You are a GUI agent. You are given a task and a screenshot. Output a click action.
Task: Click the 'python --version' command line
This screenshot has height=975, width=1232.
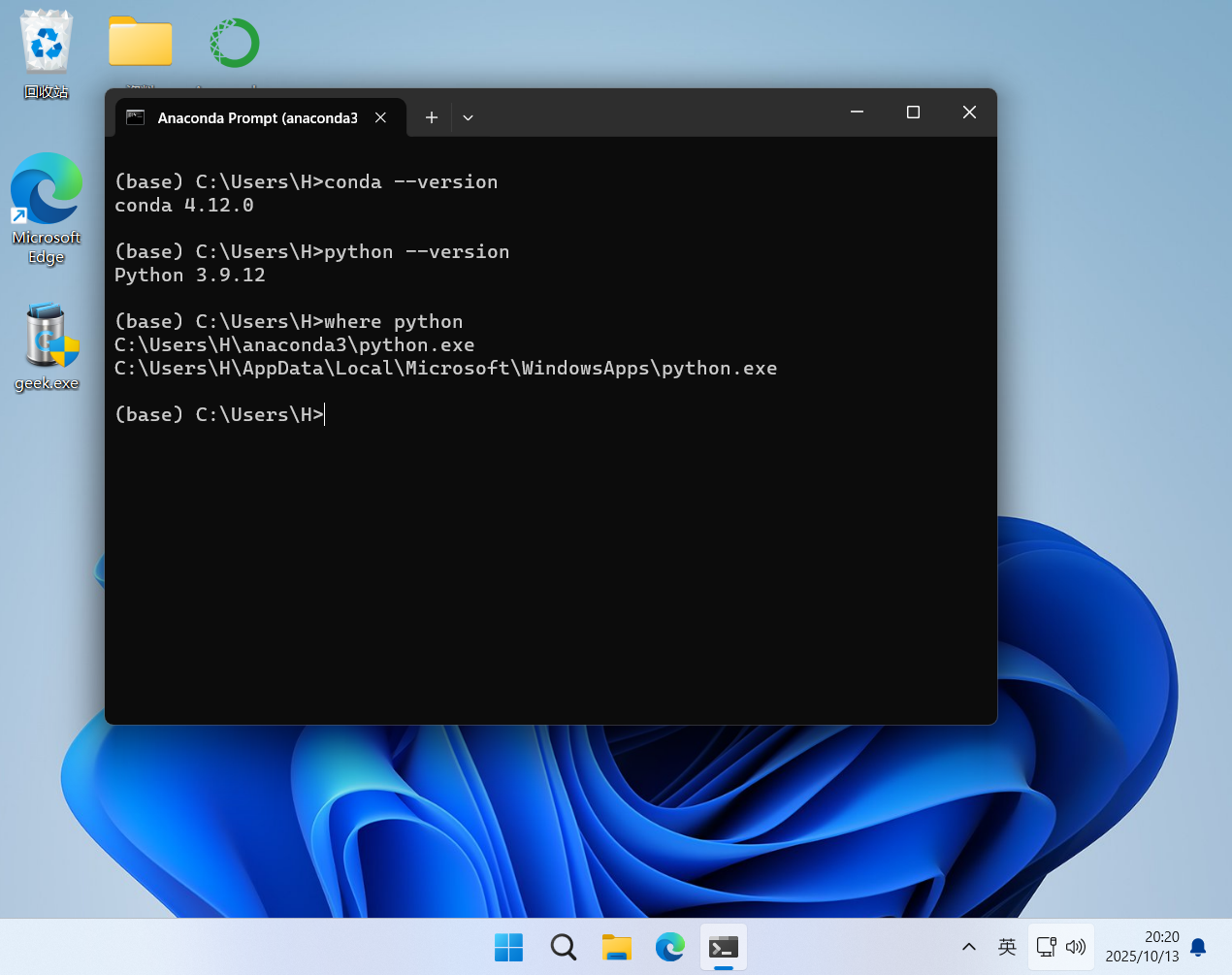pos(312,251)
